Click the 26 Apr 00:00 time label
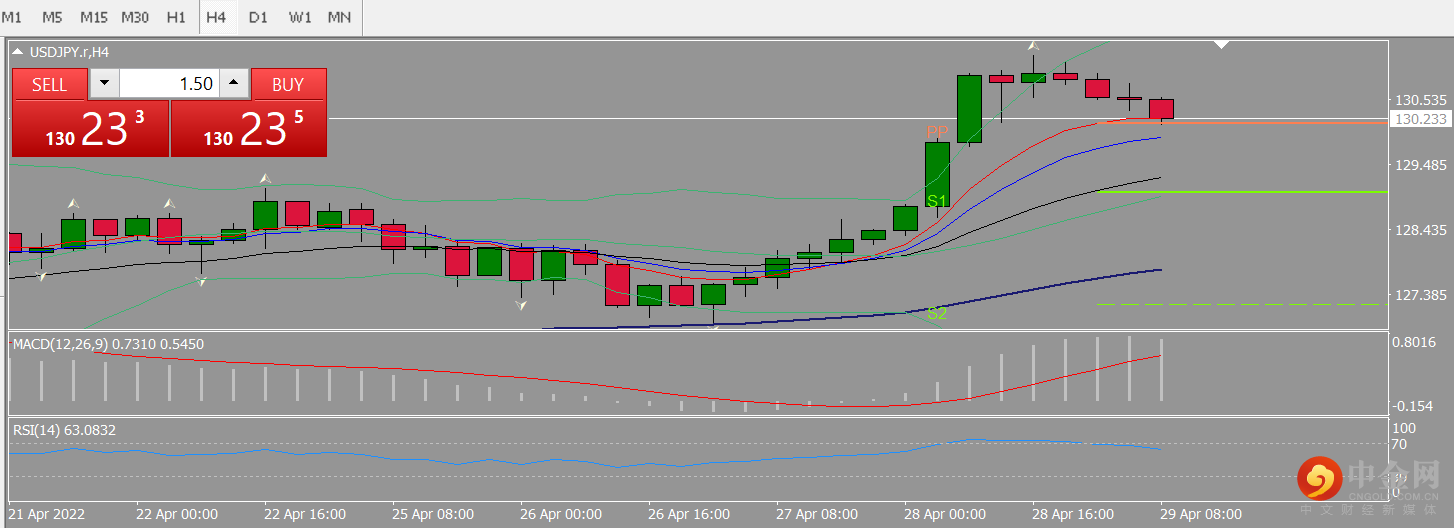1454x528 pixels. [561, 514]
